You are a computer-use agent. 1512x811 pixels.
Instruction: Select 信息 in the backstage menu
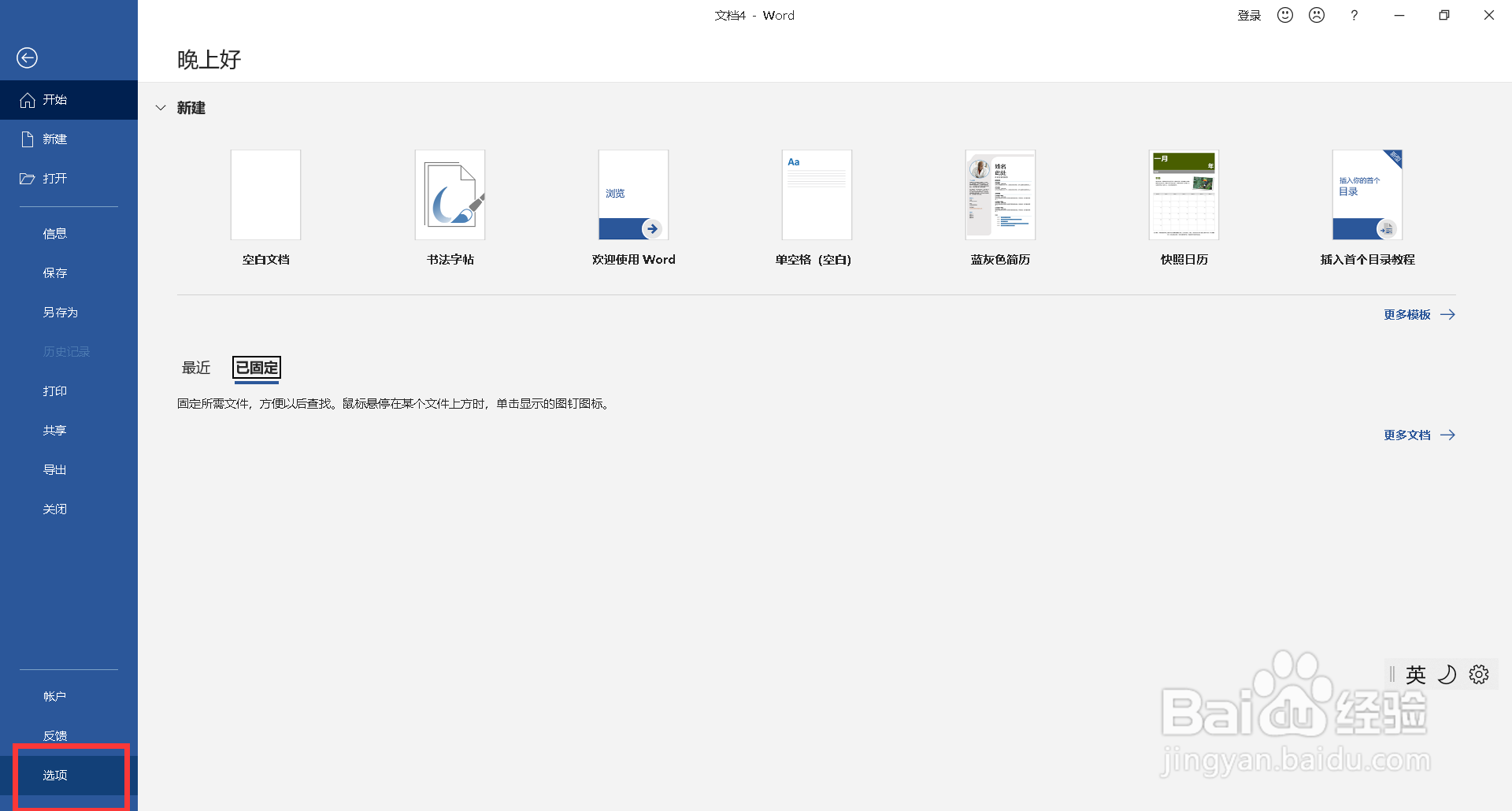69,234
